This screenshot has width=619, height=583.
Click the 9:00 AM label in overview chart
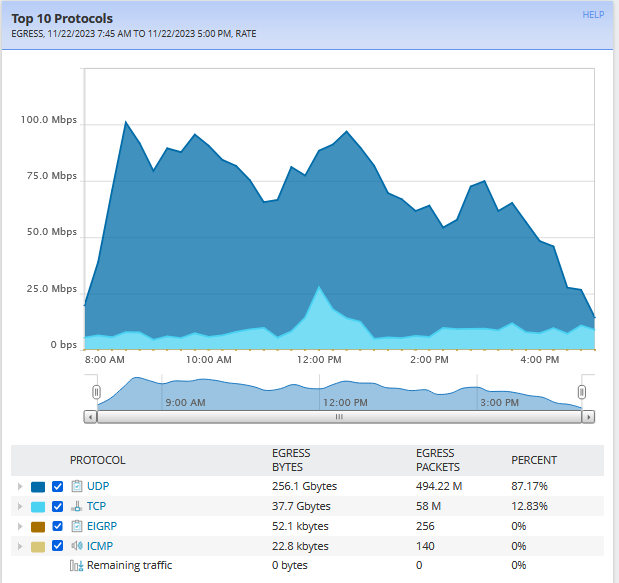pos(185,403)
